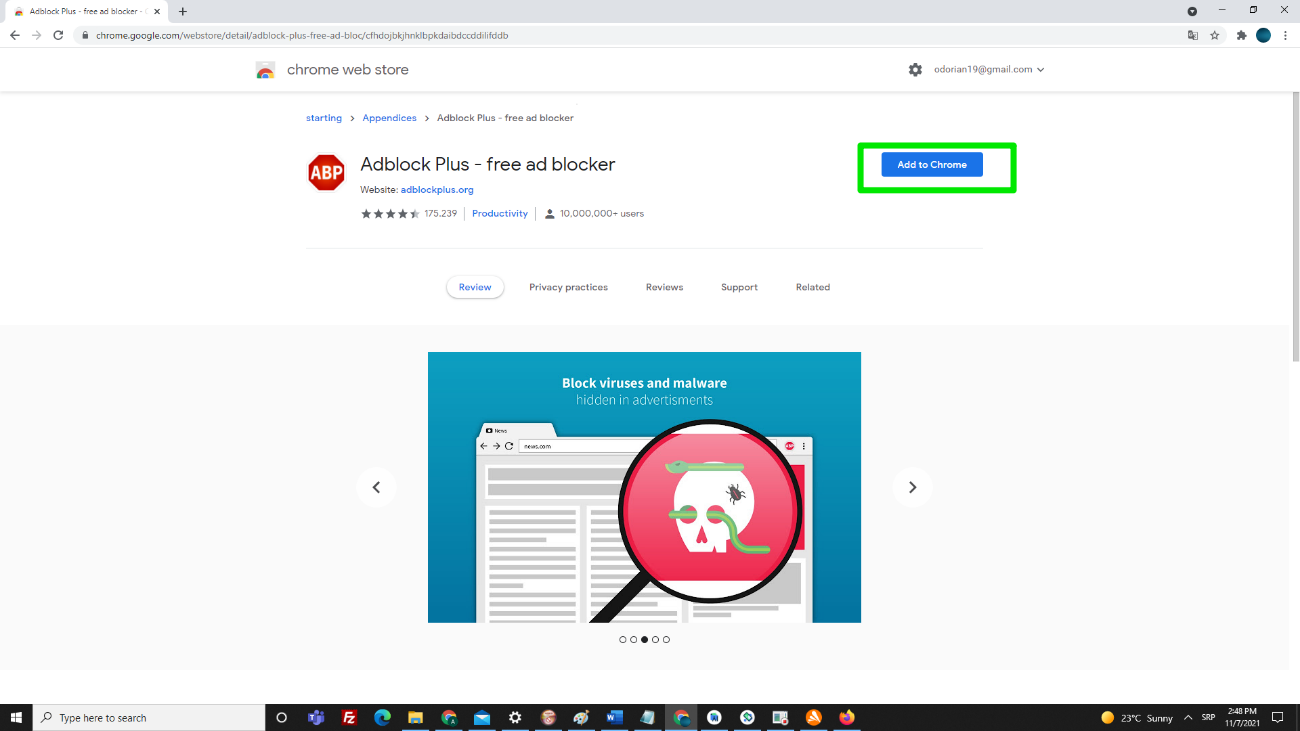Image resolution: width=1300 pixels, height=731 pixels.
Task: Click the chrome web store logo
Action: coord(265,70)
